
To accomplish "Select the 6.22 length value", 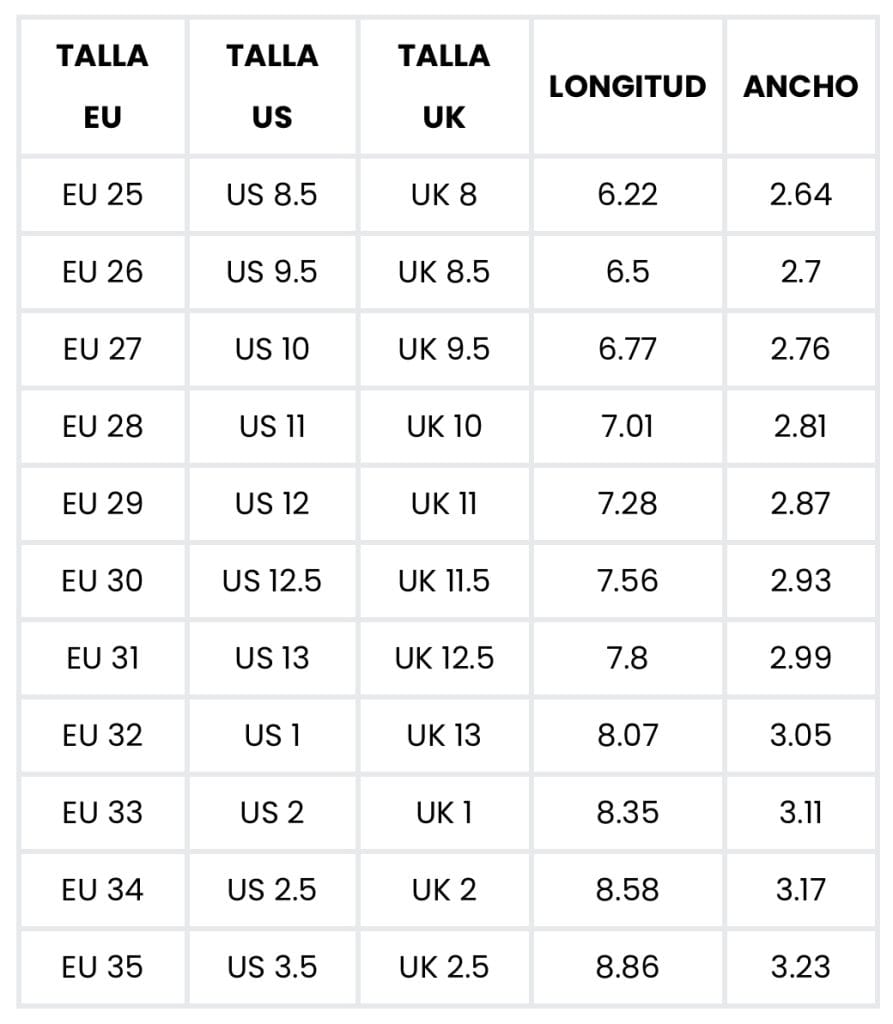I will 627,194.
